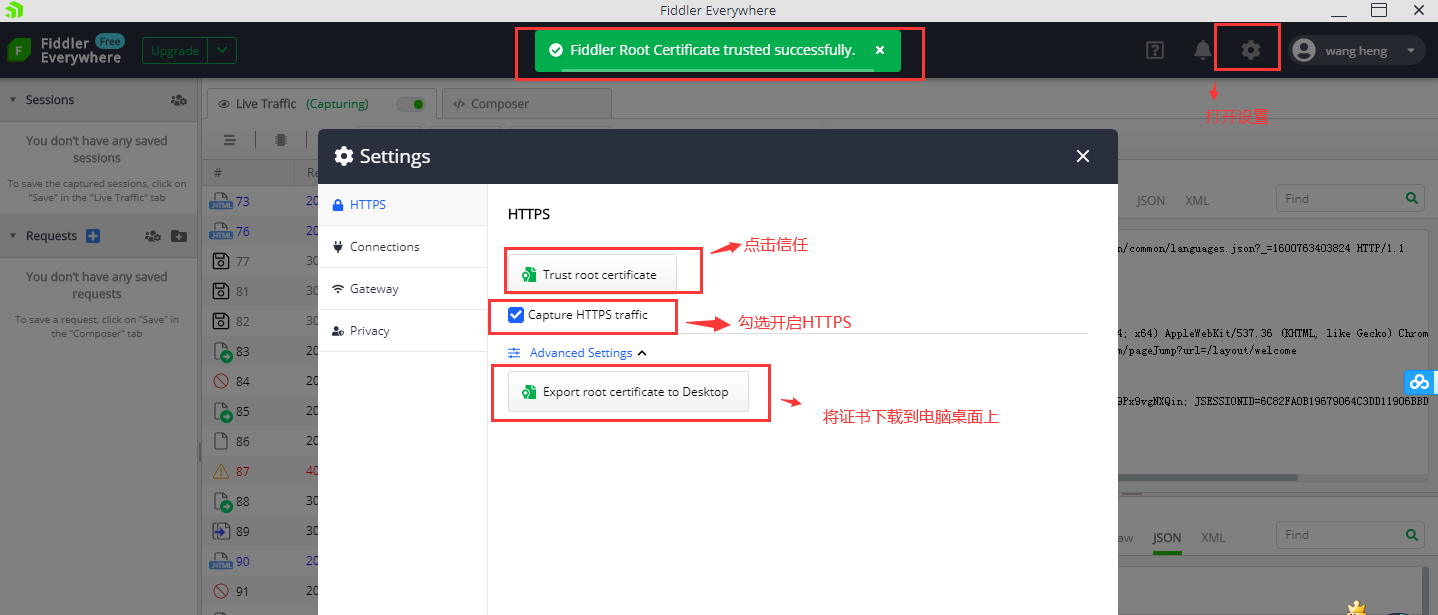1438x615 pixels.
Task: Click the request search magnifier icon
Action: 1412,198
